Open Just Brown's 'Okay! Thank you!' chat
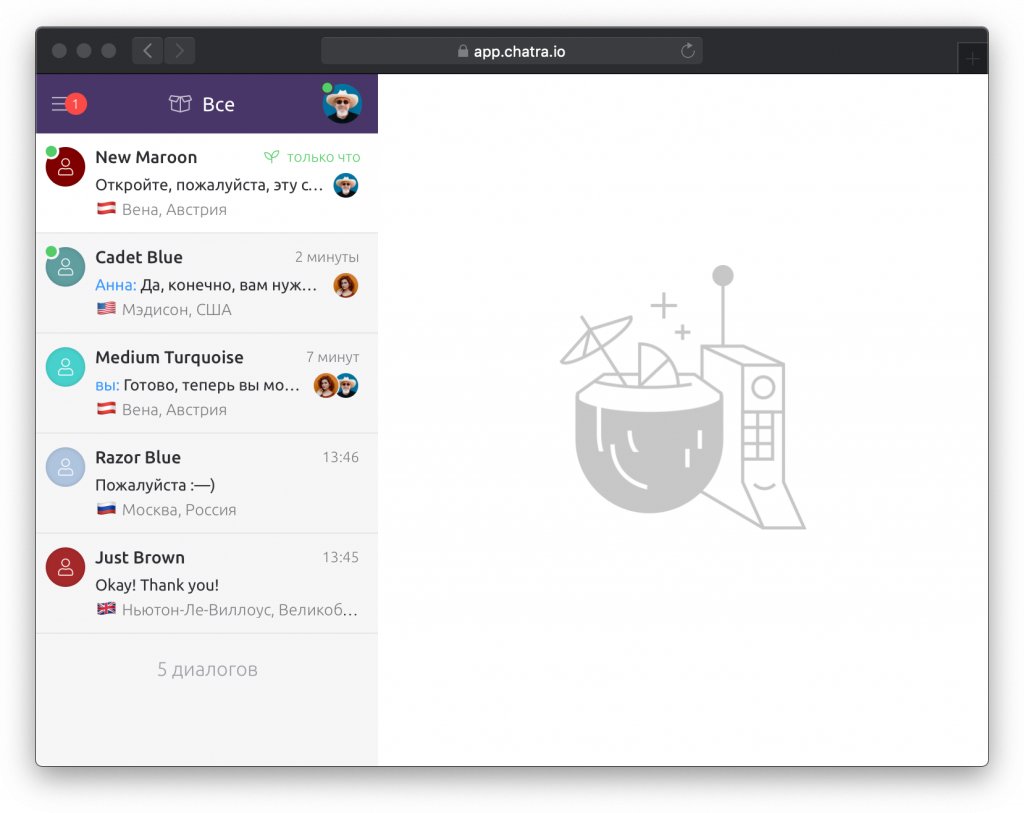 pyautogui.click(x=210, y=584)
